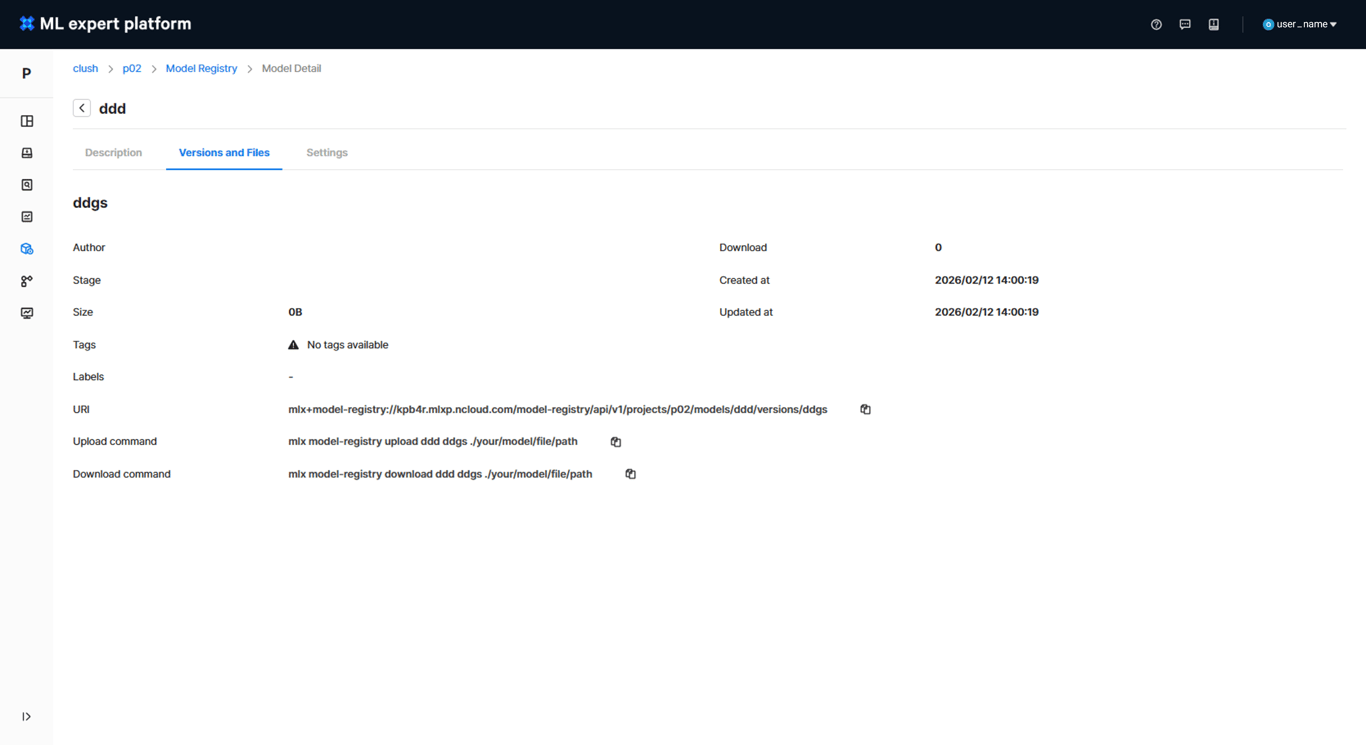Open the sidebar icon below the dashboard icon
This screenshot has height=745, width=1366.
click(27, 153)
